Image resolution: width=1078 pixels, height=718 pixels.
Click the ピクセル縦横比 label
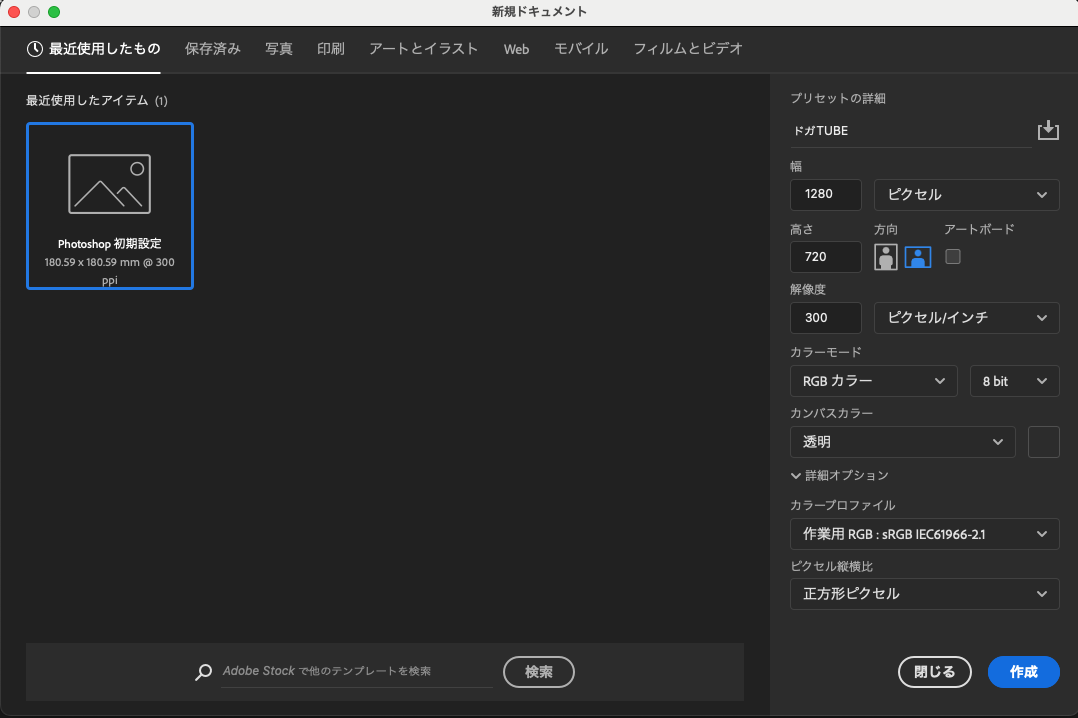pos(831,567)
